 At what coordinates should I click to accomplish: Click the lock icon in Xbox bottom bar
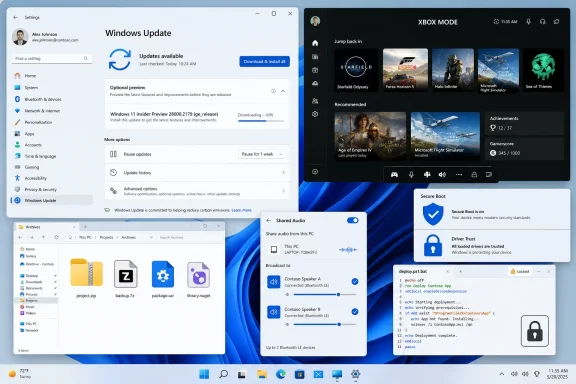click(474, 175)
